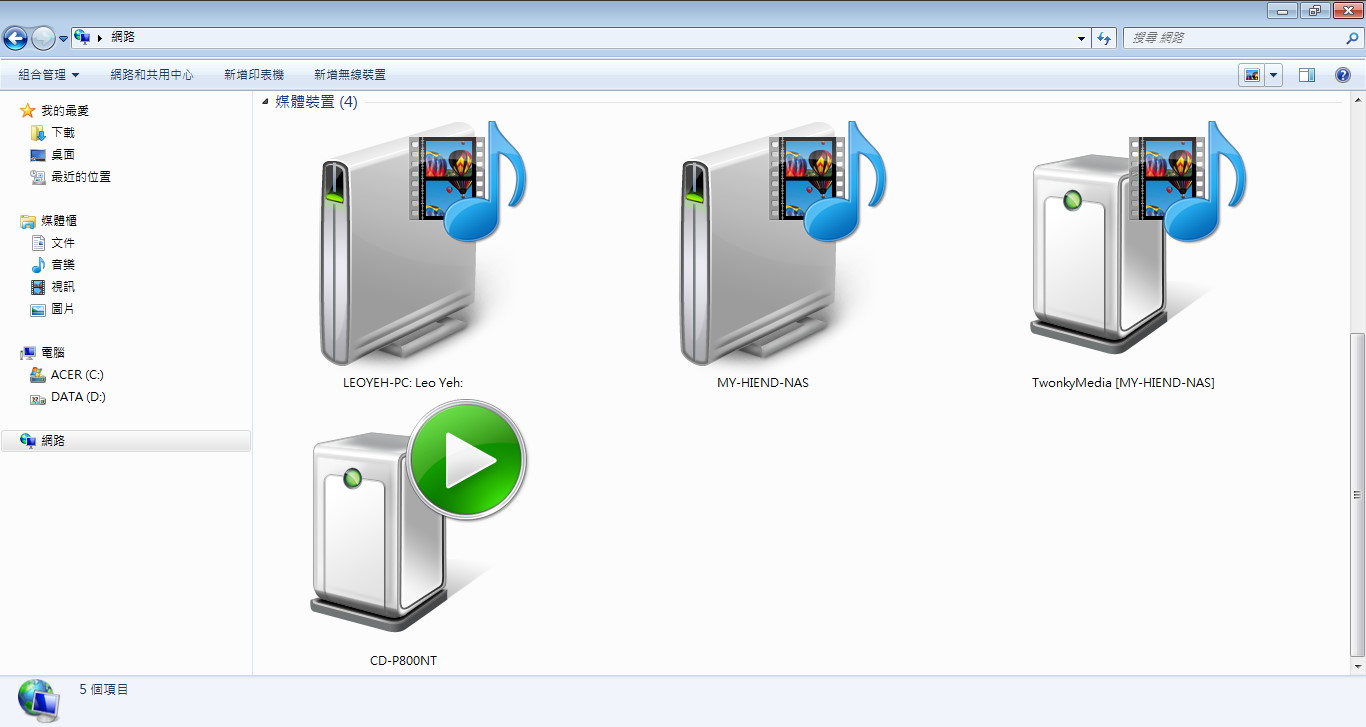Click the 網路 text in address bar
The image size is (1366, 727).
123,37
